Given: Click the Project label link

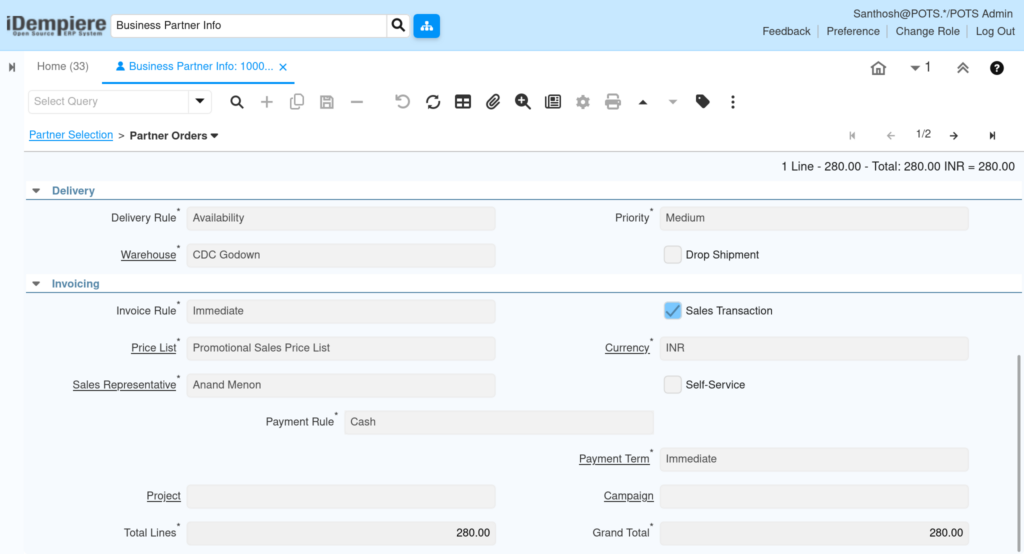Looking at the screenshot, I should (163, 496).
